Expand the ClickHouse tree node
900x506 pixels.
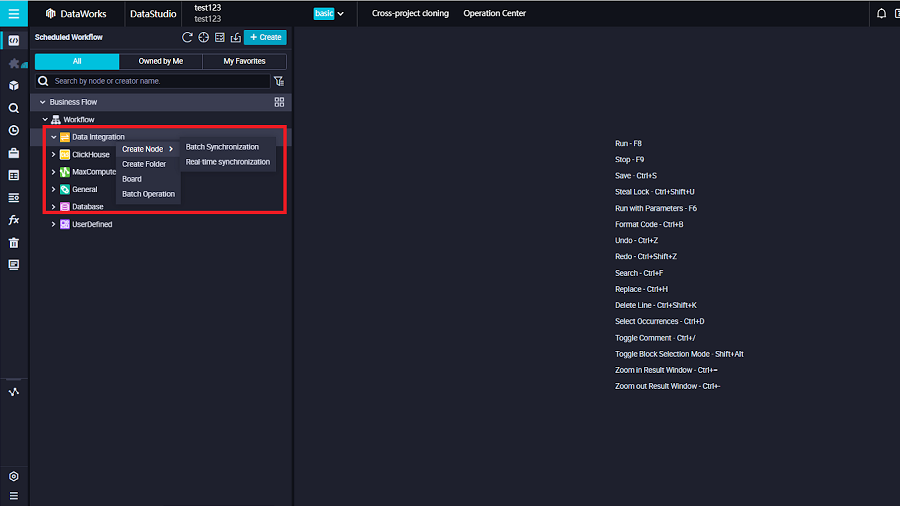54,155
